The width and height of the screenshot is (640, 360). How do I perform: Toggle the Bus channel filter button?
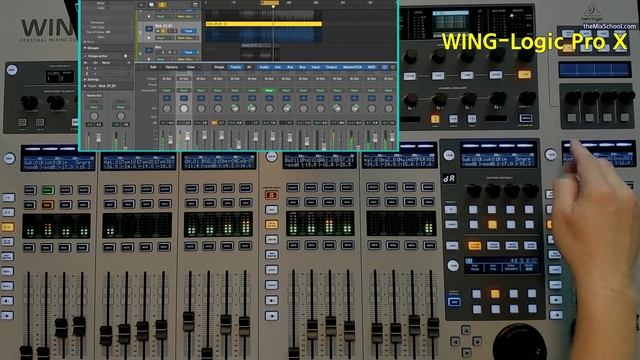(x=302, y=67)
